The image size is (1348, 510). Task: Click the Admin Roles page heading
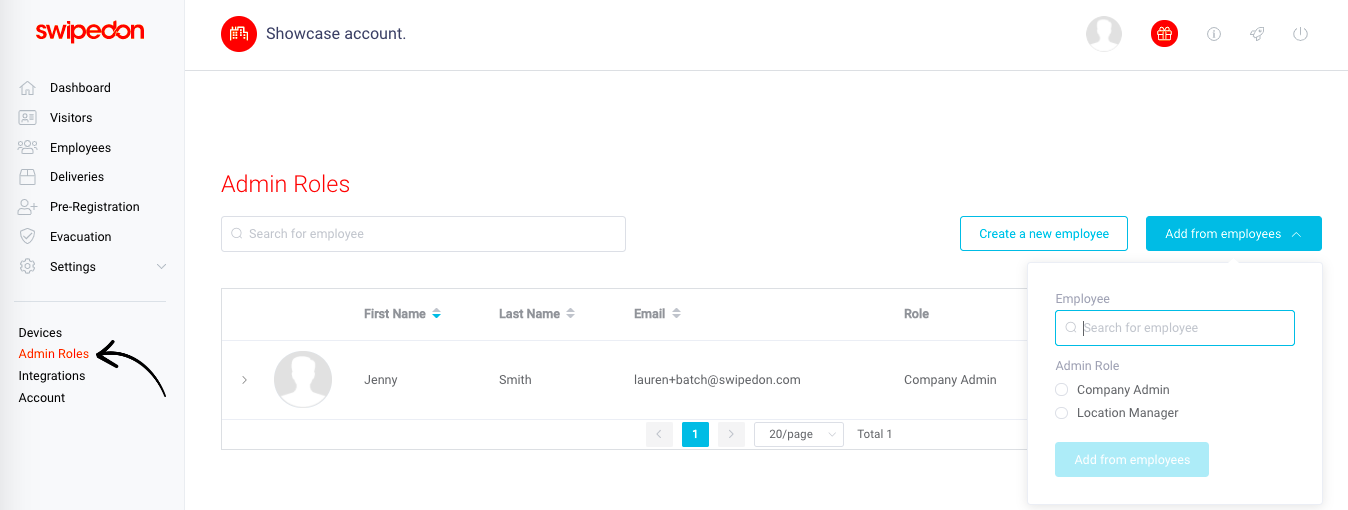coord(286,185)
